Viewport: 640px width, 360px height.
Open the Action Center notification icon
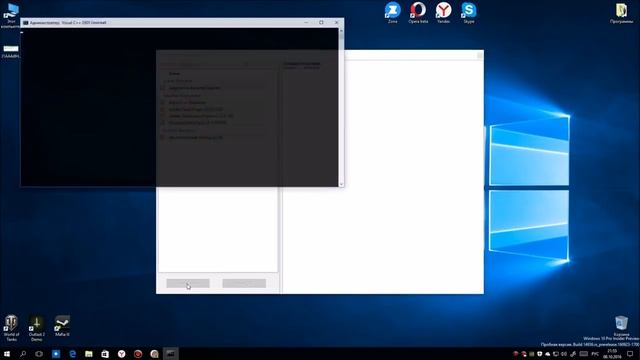[630, 354]
